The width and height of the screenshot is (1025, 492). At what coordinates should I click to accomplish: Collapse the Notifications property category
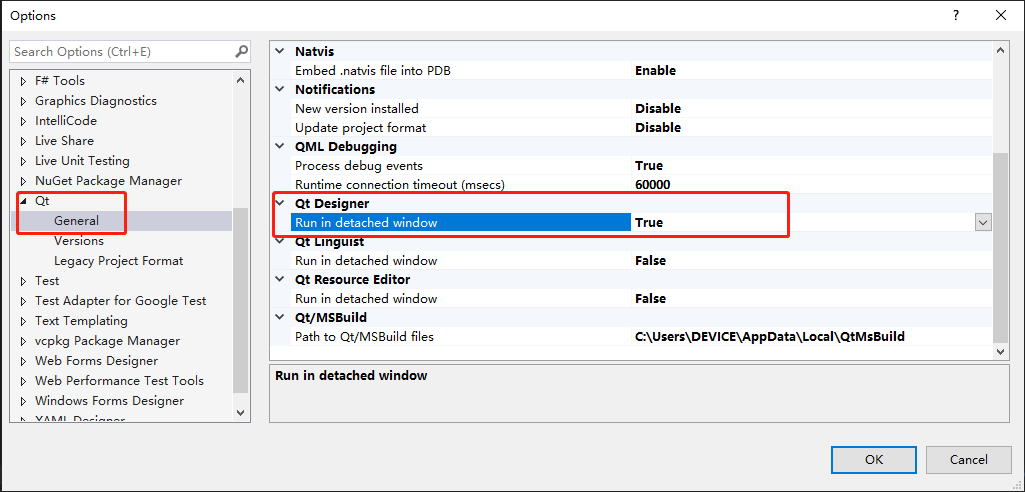pyautogui.click(x=280, y=89)
